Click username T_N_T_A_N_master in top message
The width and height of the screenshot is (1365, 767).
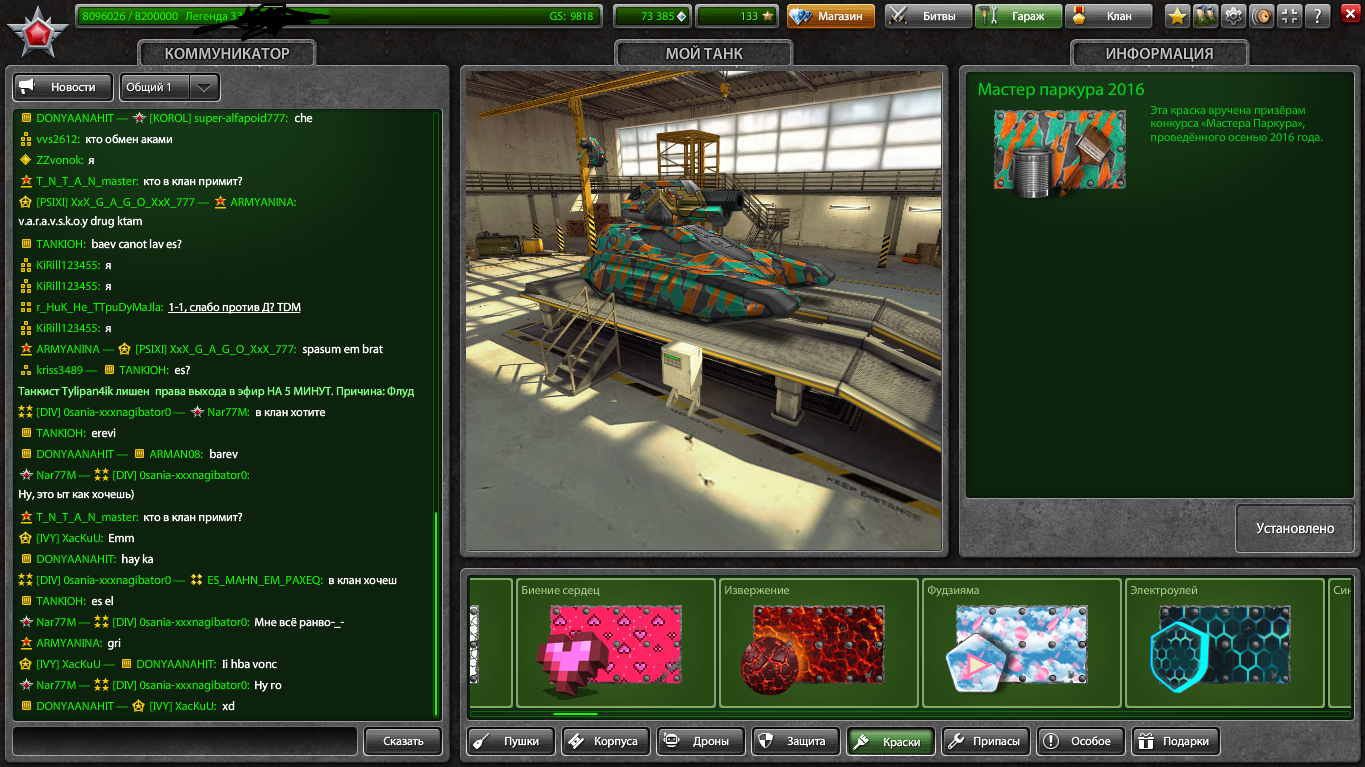(87, 181)
